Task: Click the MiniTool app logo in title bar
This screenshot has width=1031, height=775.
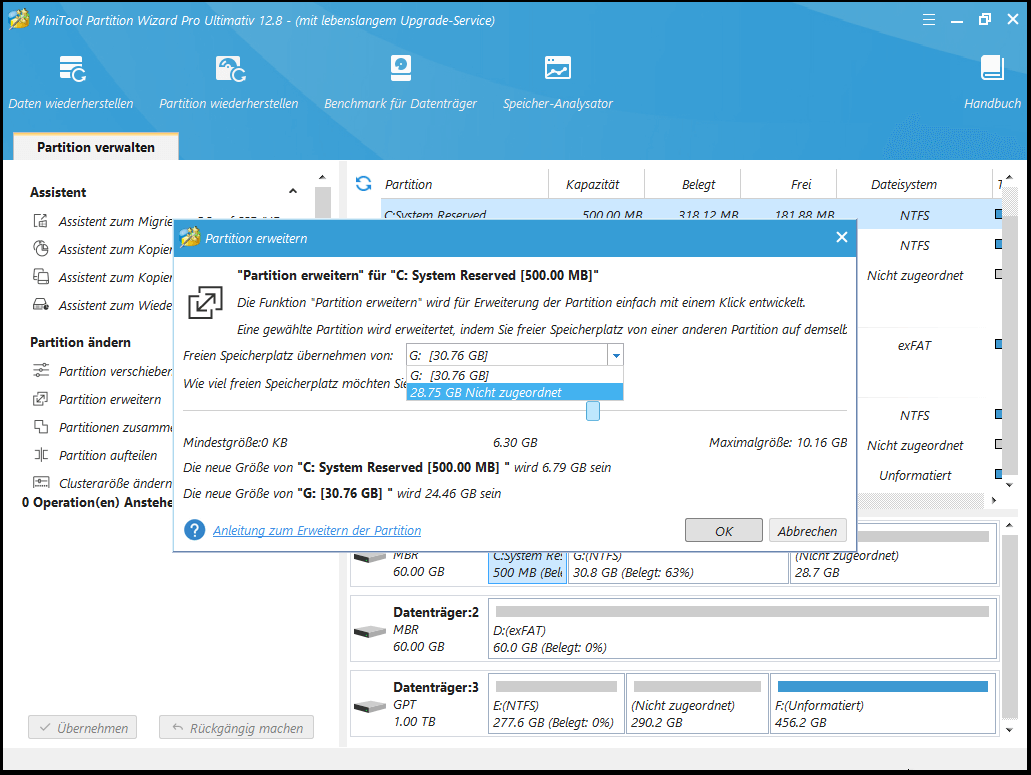Action: tap(18, 20)
